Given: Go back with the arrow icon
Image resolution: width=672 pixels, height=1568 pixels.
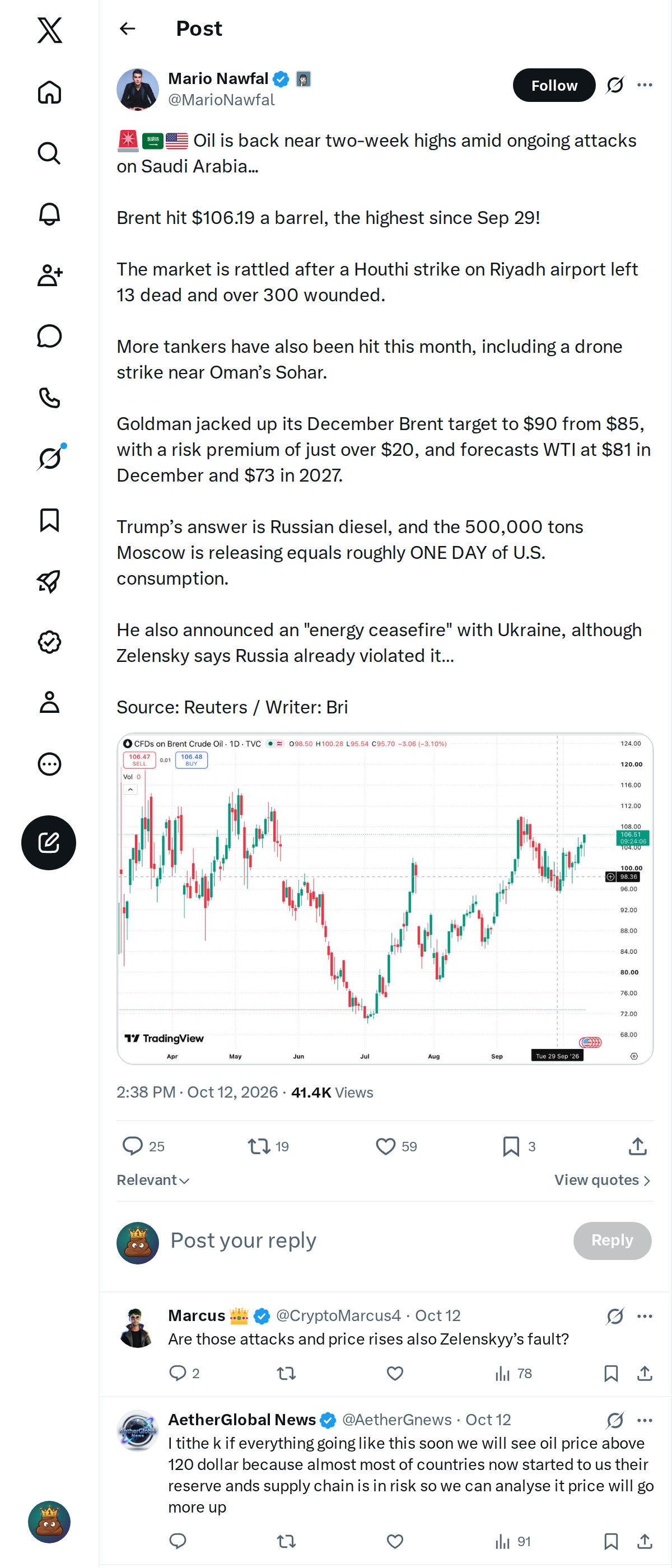Looking at the screenshot, I should coord(127,29).
